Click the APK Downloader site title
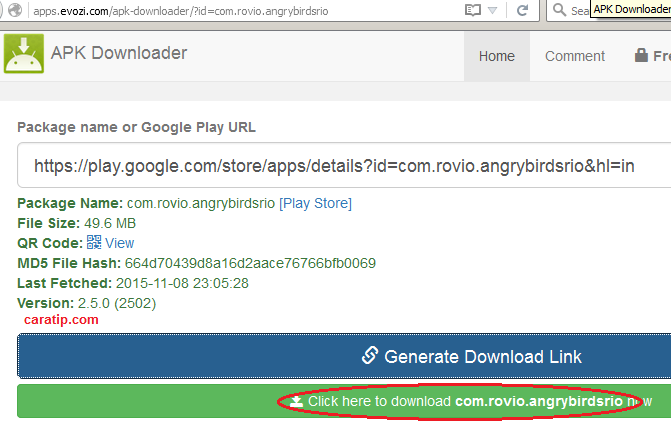This screenshot has width=671, height=423. click(119, 53)
